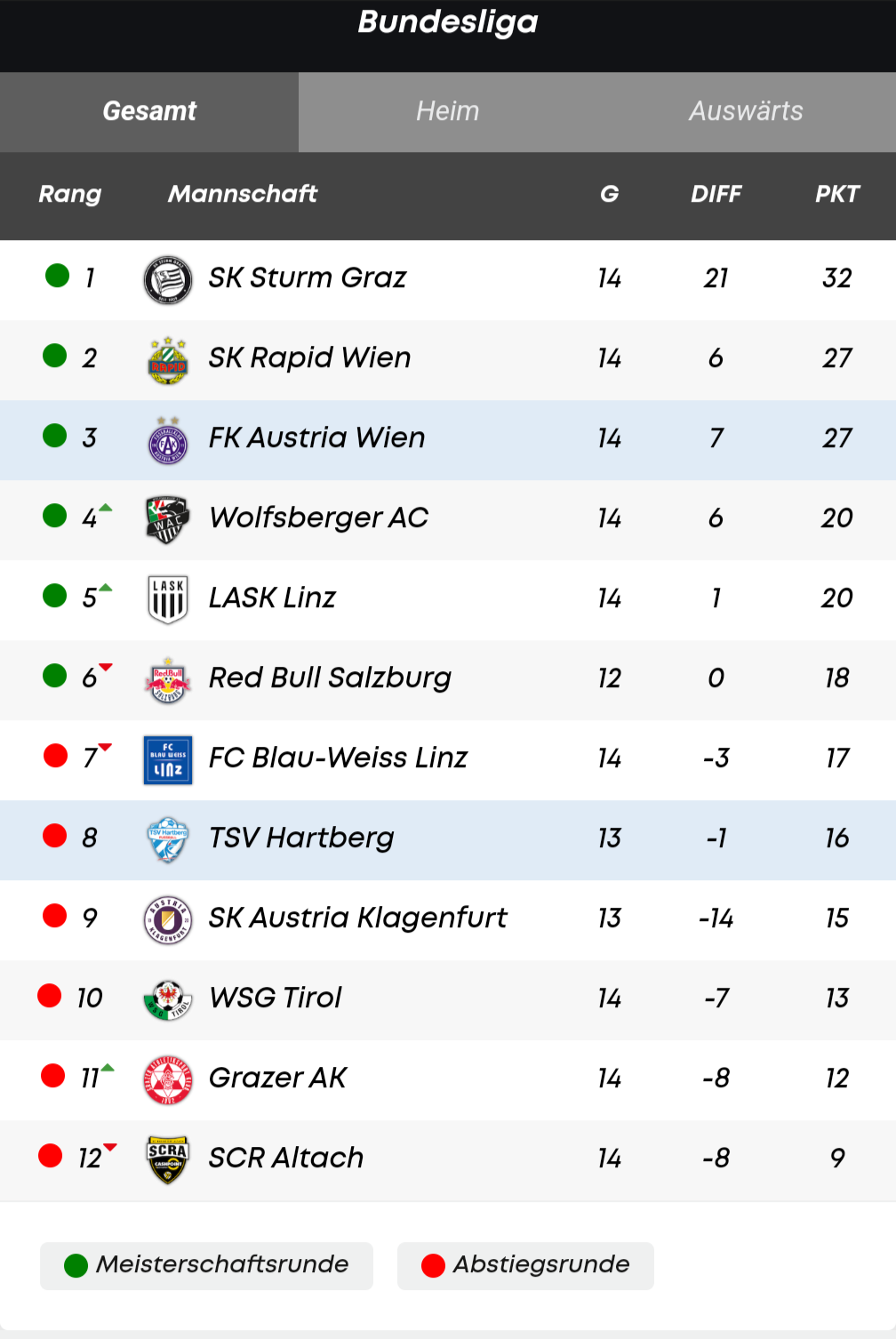
Task: Open WSG Tirol team name
Action: pyautogui.click(x=275, y=998)
